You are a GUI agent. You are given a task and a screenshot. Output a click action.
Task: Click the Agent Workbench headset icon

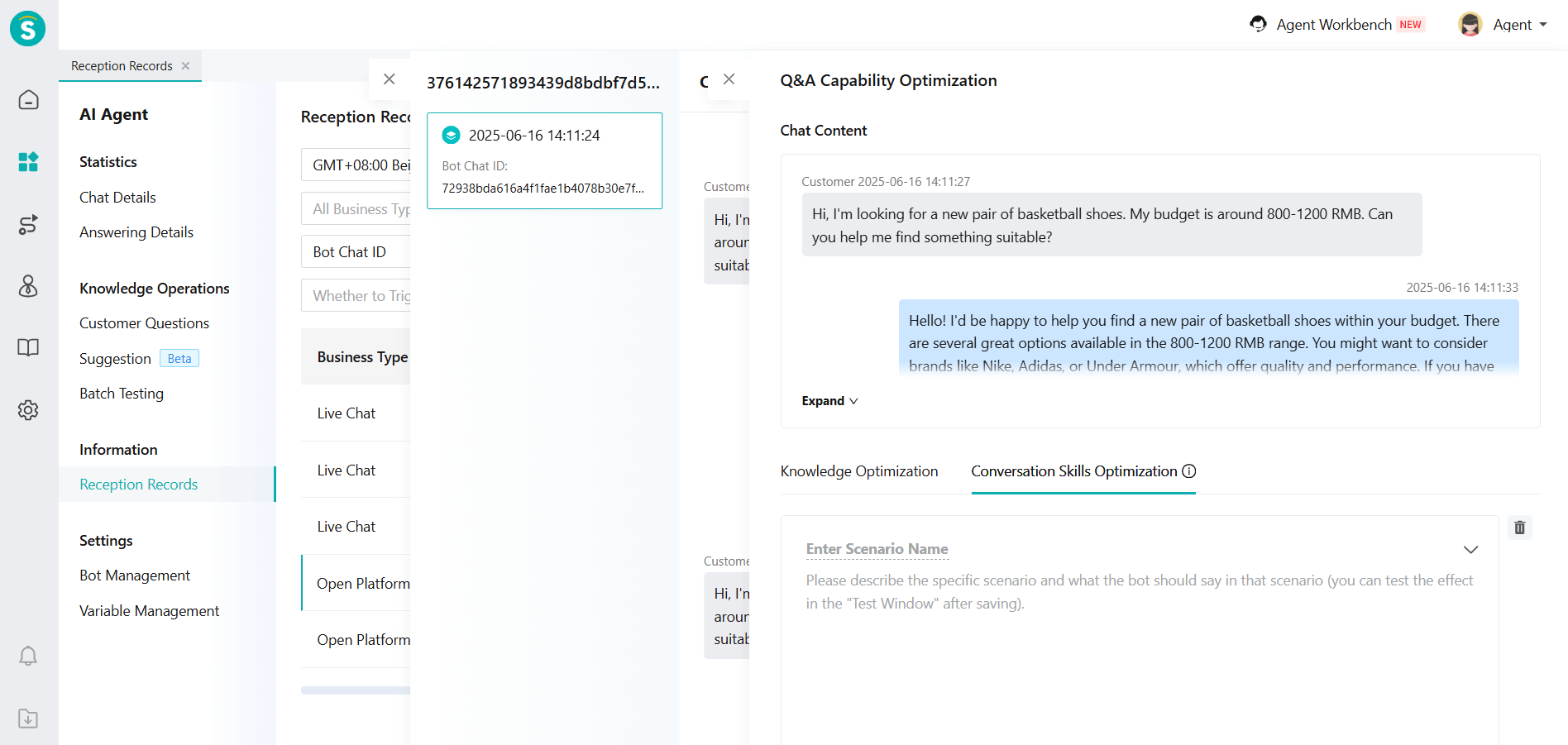[x=1258, y=24]
